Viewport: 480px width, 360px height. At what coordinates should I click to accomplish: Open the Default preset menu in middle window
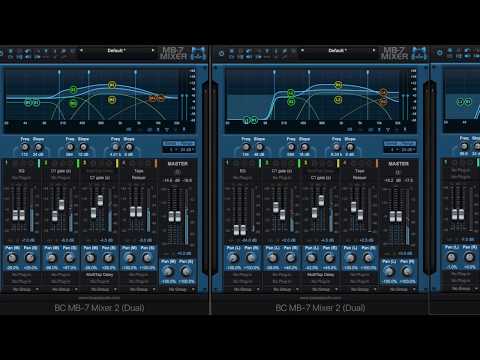[x=337, y=51]
